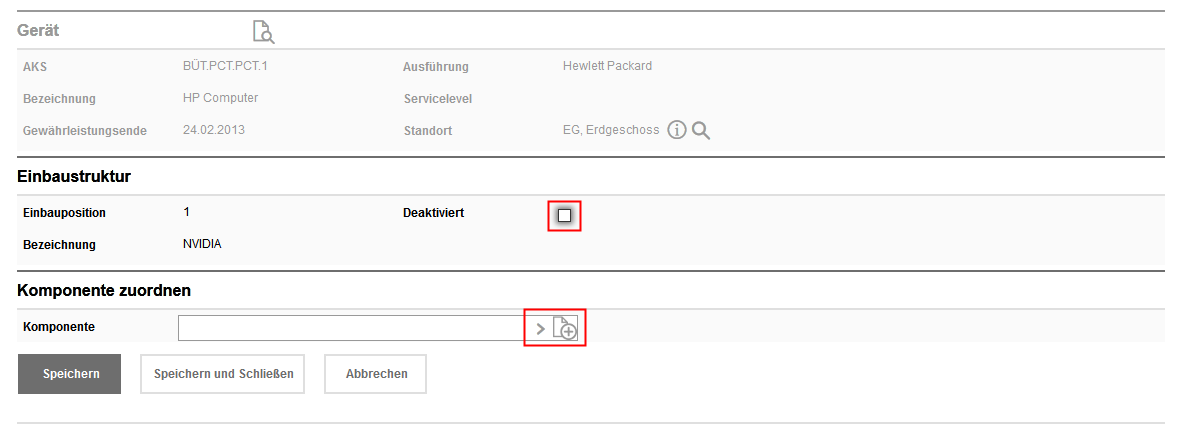
Task: Add a new Komponente with the plus document icon
Action: pos(566,328)
